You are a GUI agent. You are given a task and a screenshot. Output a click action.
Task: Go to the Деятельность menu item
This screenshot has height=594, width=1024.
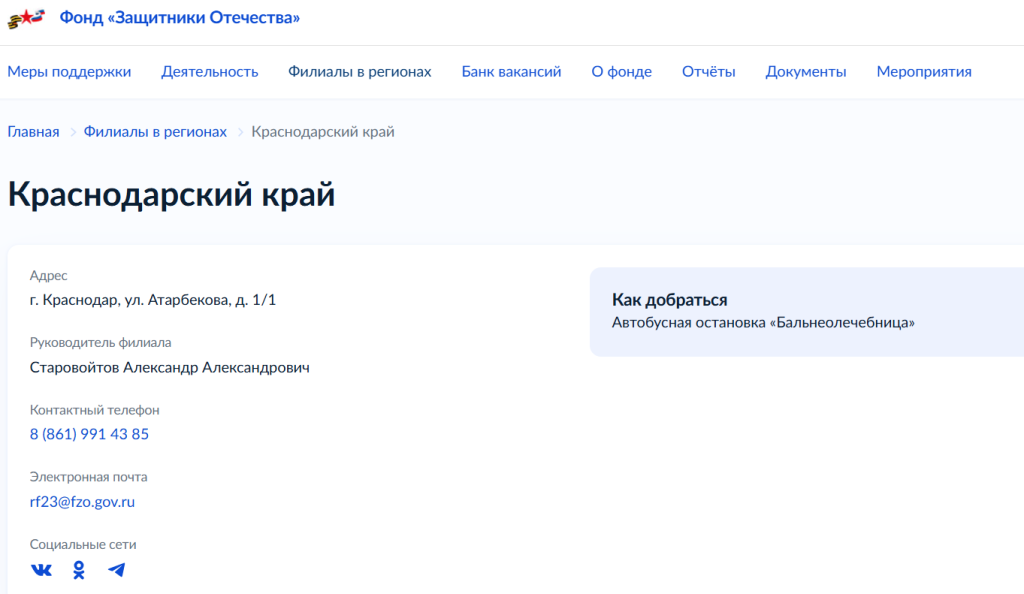pos(210,72)
